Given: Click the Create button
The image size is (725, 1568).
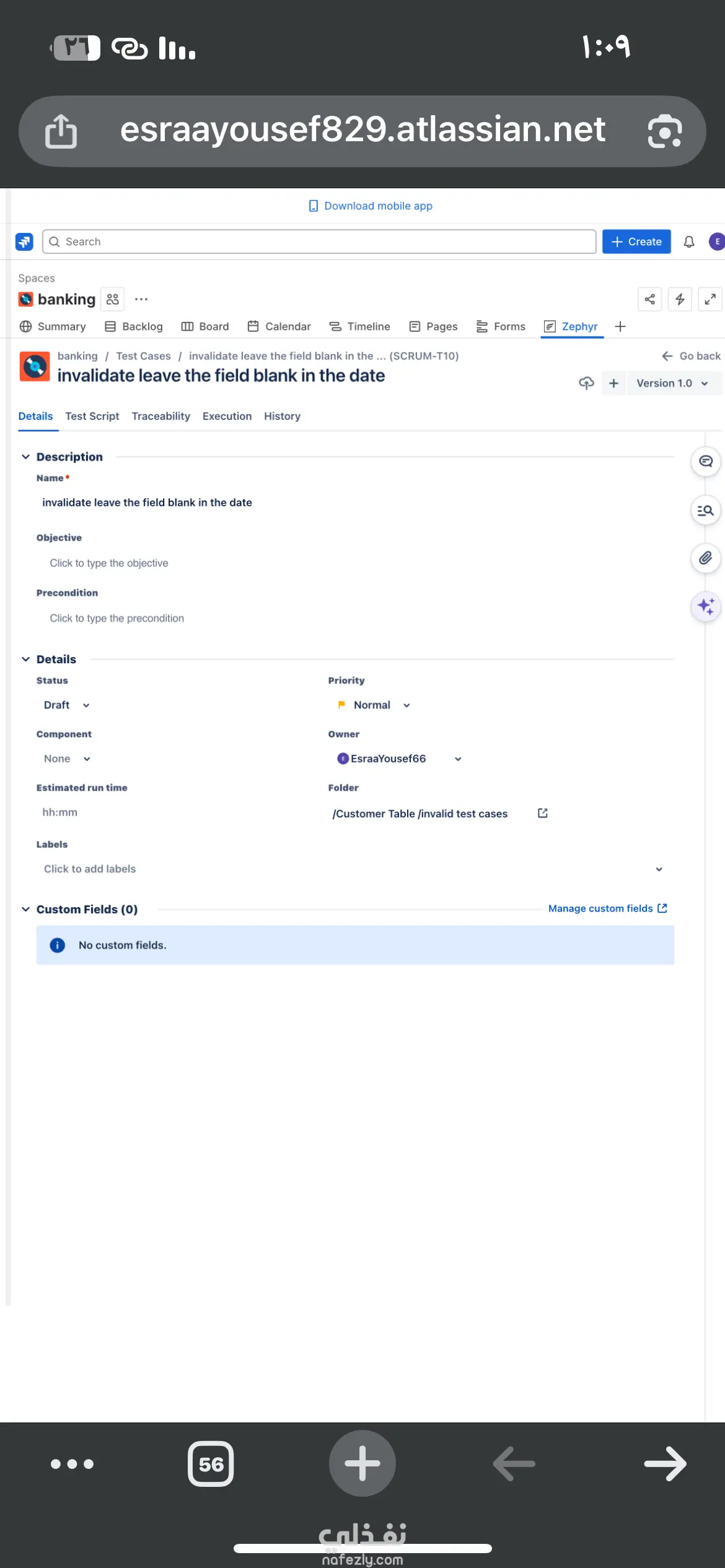Looking at the screenshot, I should tap(636, 242).
